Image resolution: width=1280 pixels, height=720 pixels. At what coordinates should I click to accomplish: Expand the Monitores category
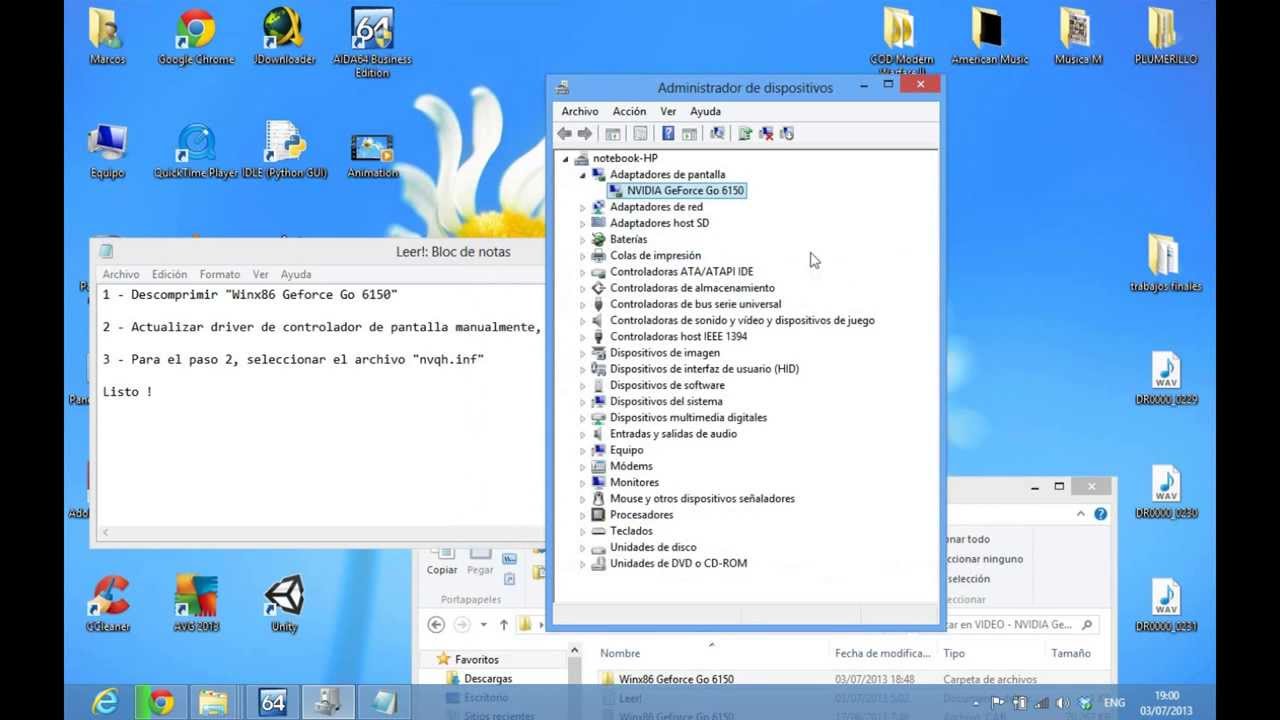click(582, 483)
